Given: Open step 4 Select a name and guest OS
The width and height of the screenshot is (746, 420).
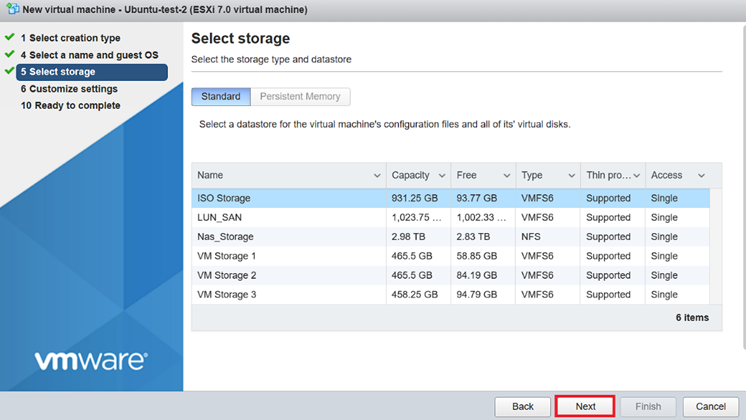Looking at the screenshot, I should point(89,55).
